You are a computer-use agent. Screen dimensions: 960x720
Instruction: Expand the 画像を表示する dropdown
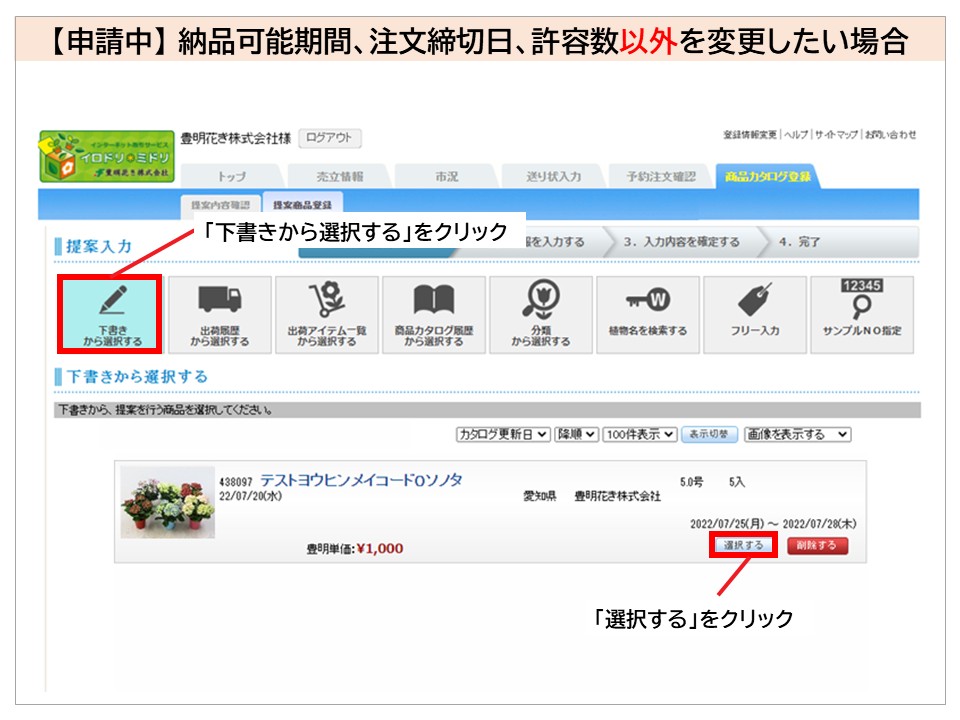[797, 434]
